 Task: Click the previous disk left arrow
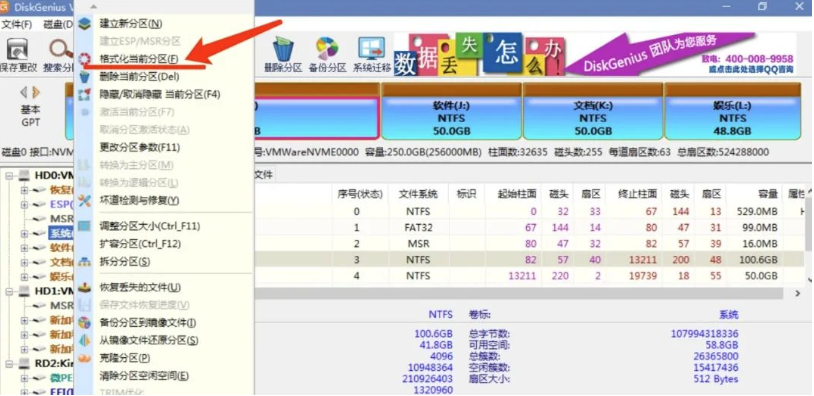[x=23, y=93]
